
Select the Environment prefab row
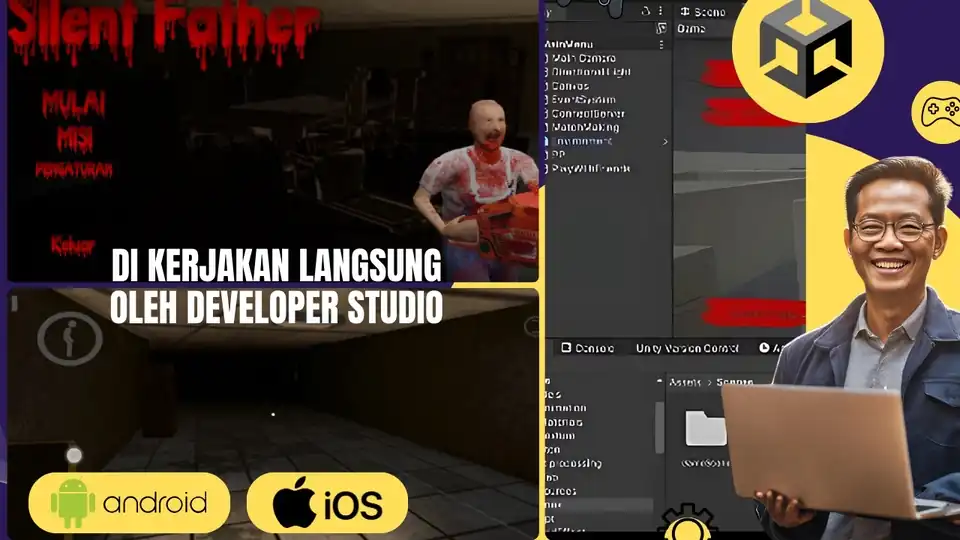coord(607,141)
